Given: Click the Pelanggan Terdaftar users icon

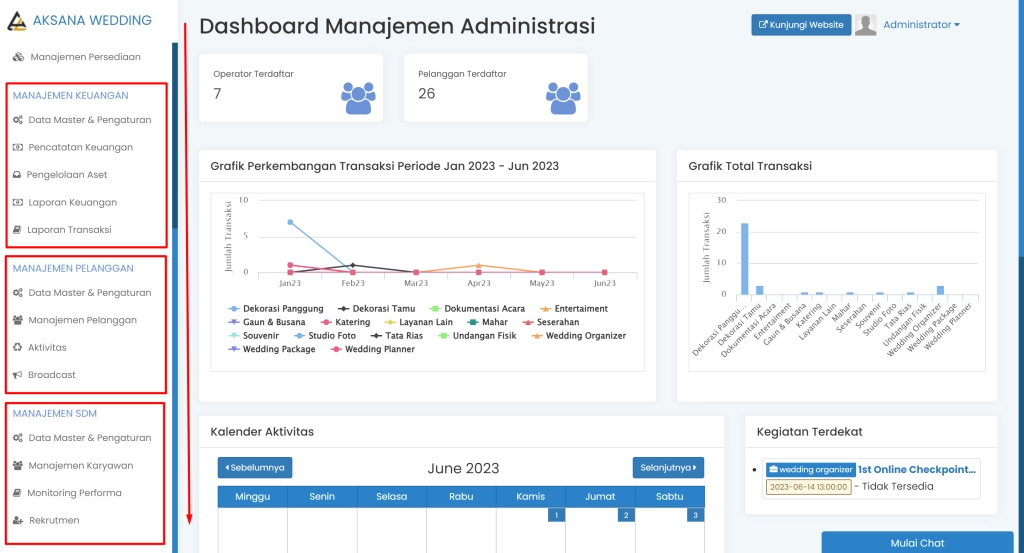Looking at the screenshot, I should [562, 97].
